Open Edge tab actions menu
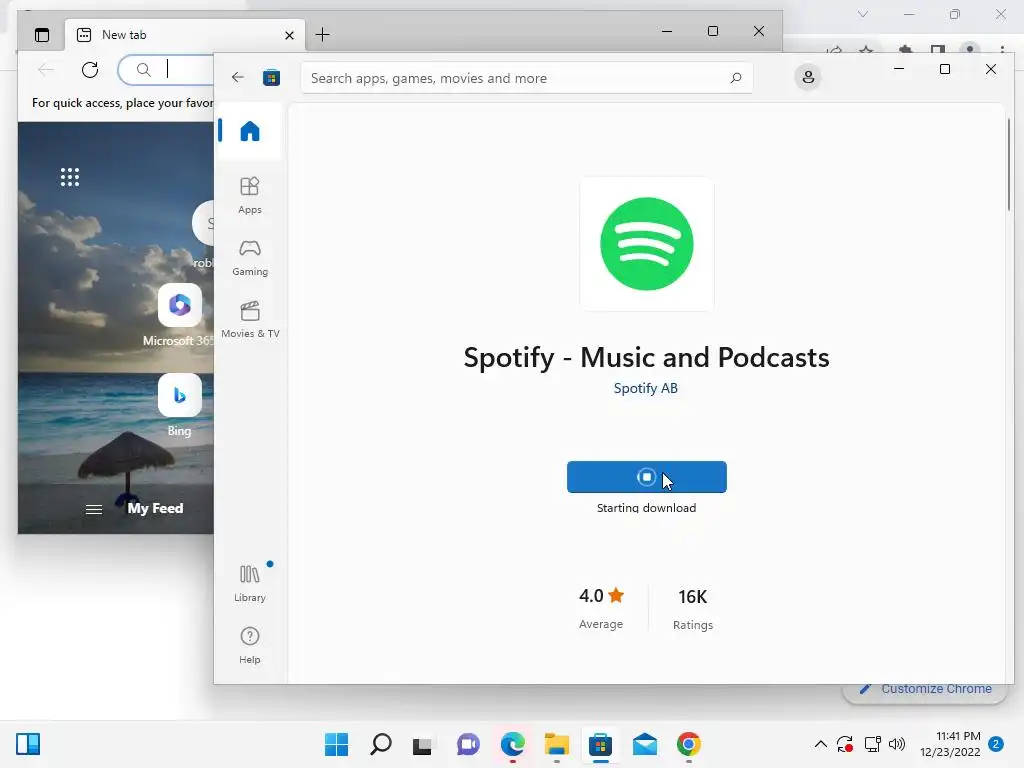 click(x=42, y=35)
